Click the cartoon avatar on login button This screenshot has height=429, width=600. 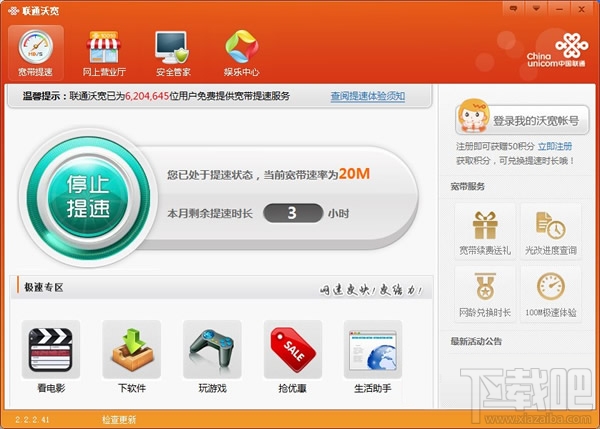click(x=474, y=115)
